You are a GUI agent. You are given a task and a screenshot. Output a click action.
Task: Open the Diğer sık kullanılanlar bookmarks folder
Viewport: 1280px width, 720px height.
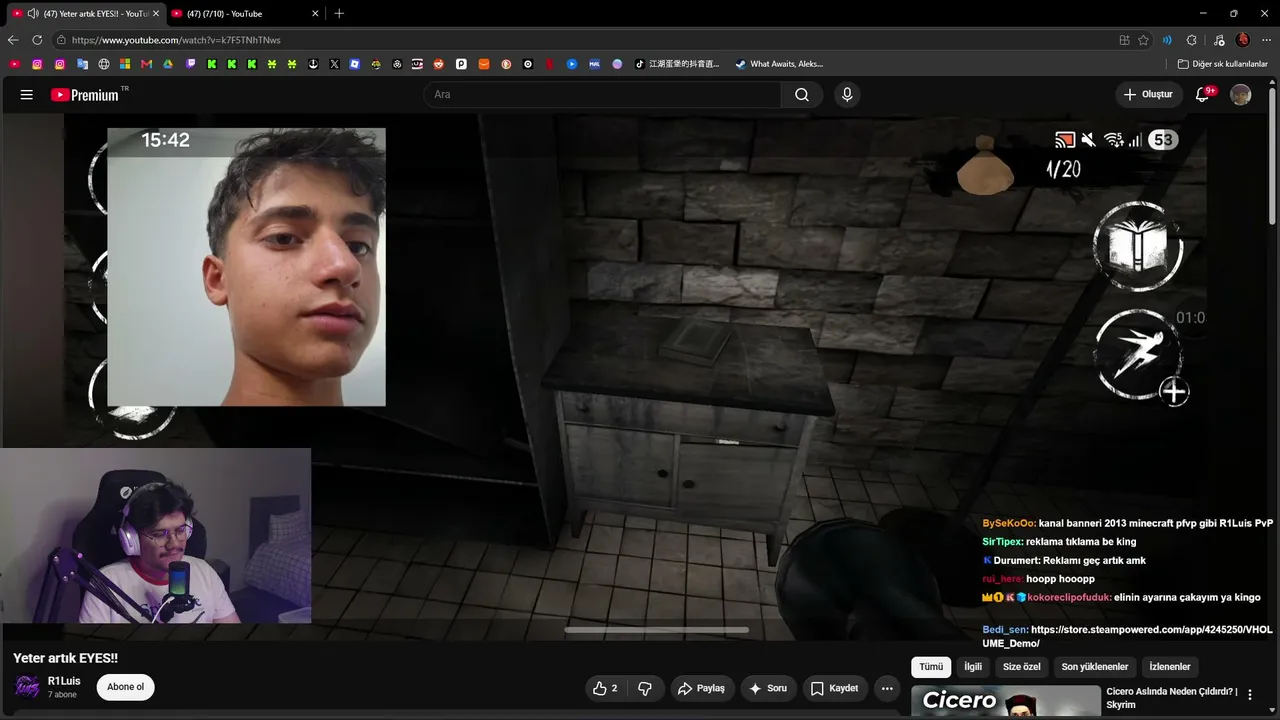1222,64
